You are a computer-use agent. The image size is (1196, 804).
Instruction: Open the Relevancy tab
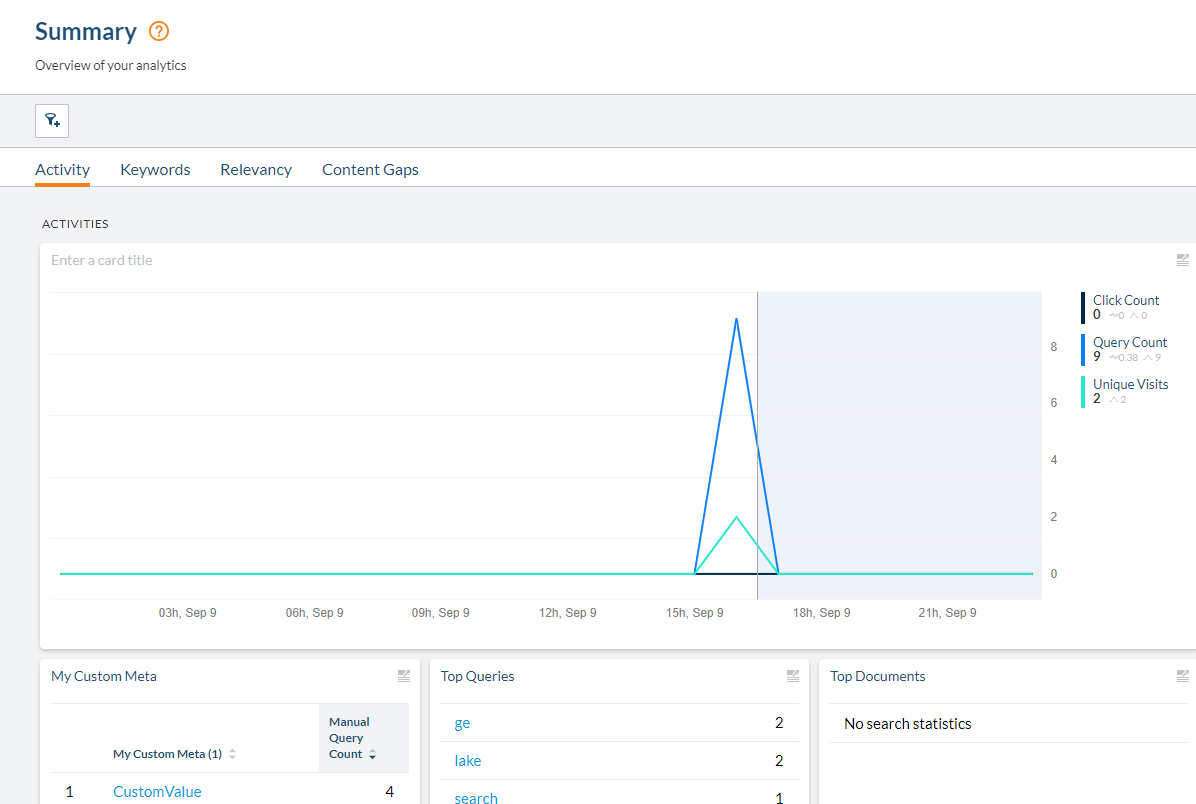click(x=256, y=169)
